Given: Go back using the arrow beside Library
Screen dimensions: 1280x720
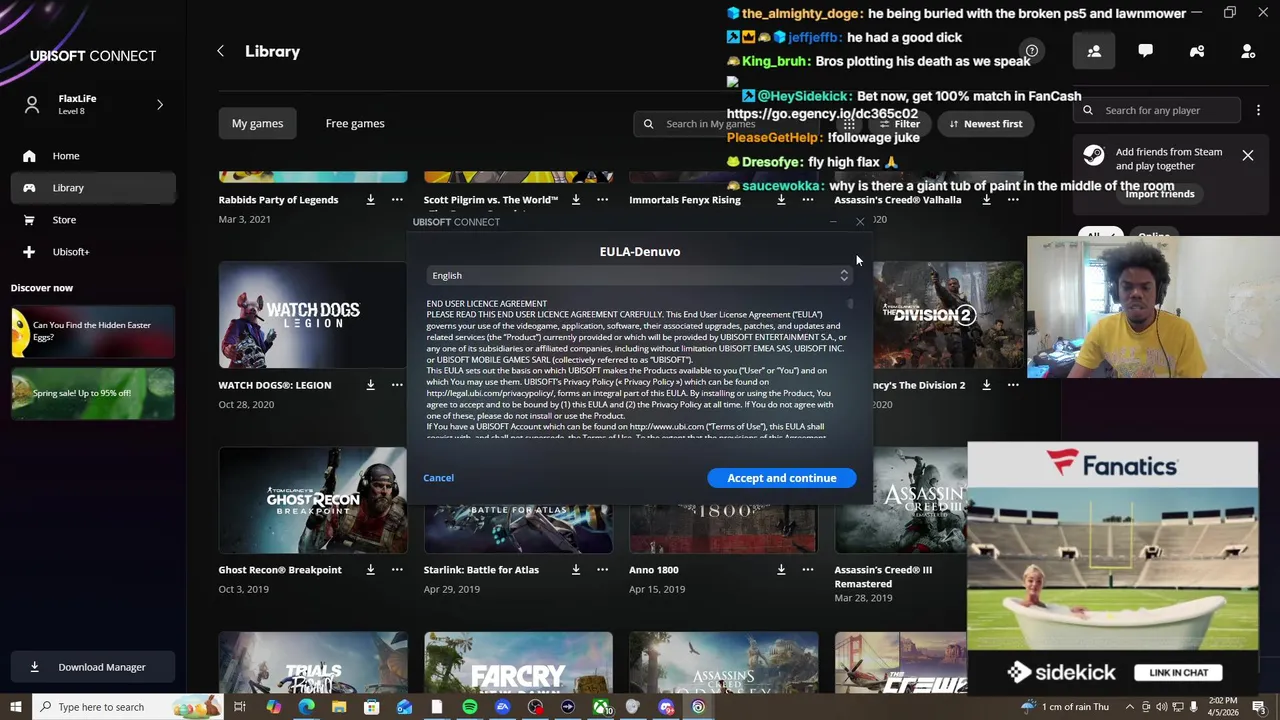Looking at the screenshot, I should (x=220, y=51).
